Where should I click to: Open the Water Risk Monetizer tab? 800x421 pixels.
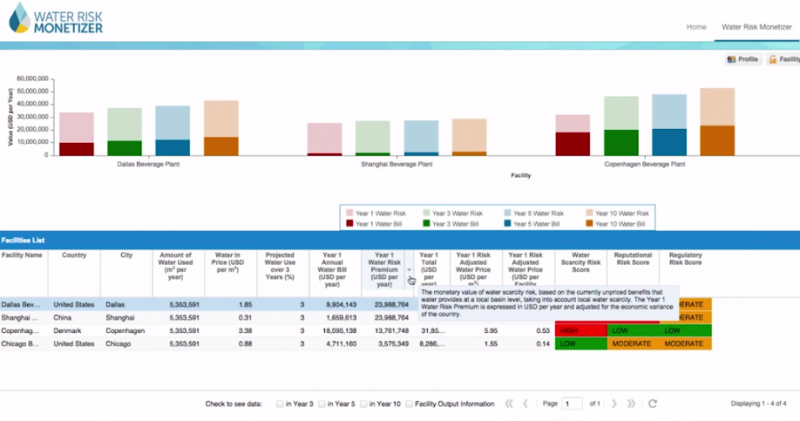click(756, 27)
